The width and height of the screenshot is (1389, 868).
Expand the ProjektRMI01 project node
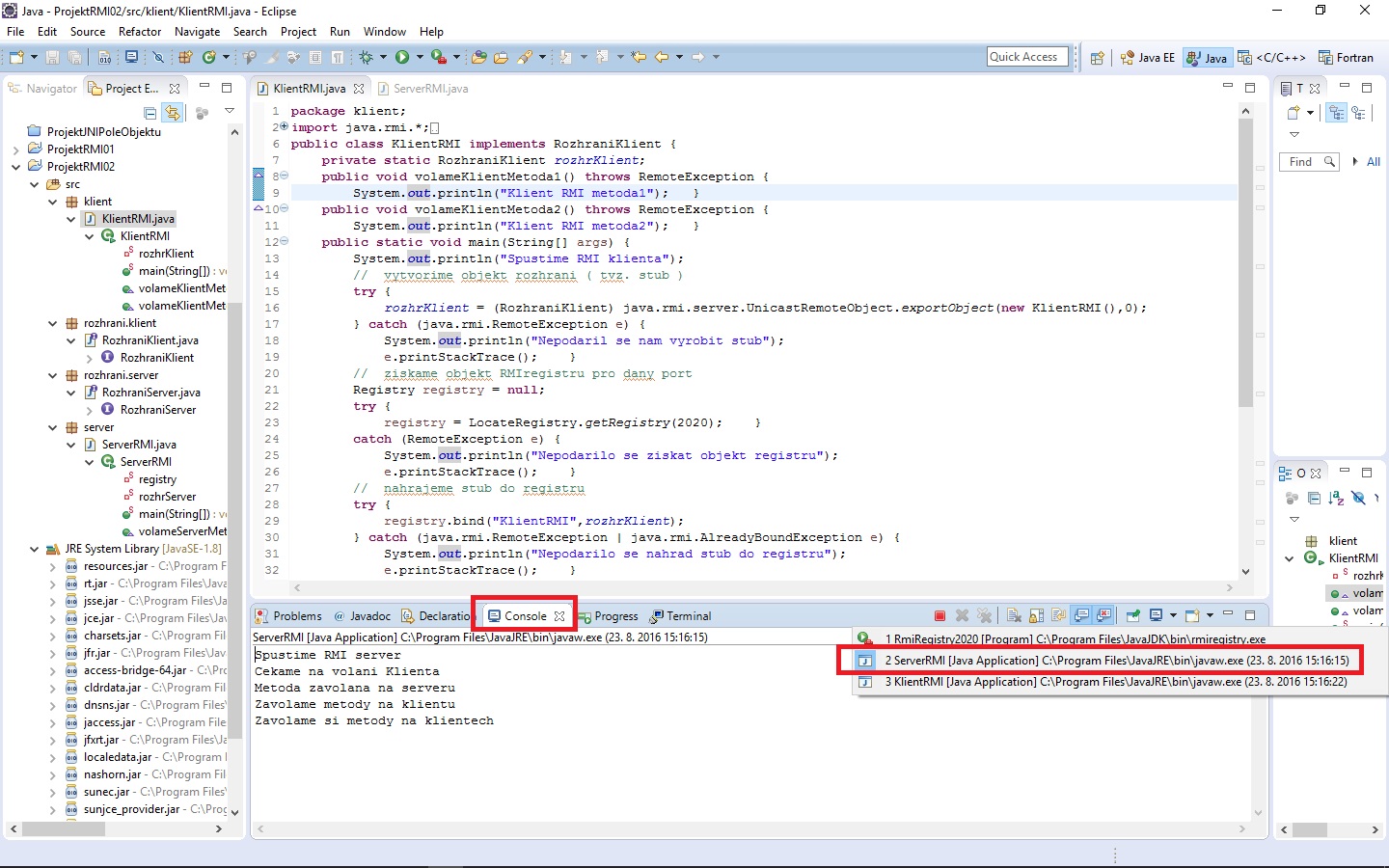16,149
